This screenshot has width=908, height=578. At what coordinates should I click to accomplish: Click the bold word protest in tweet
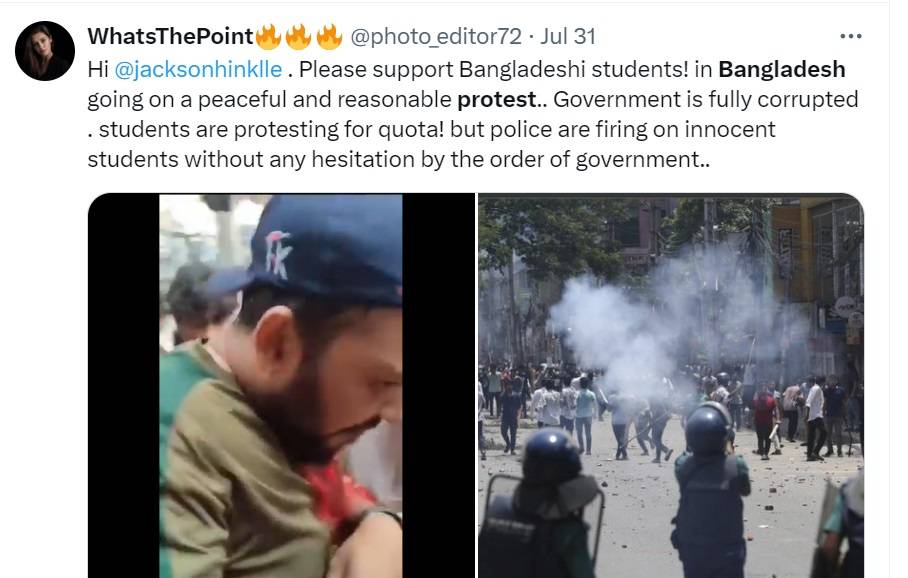[x=497, y=100]
